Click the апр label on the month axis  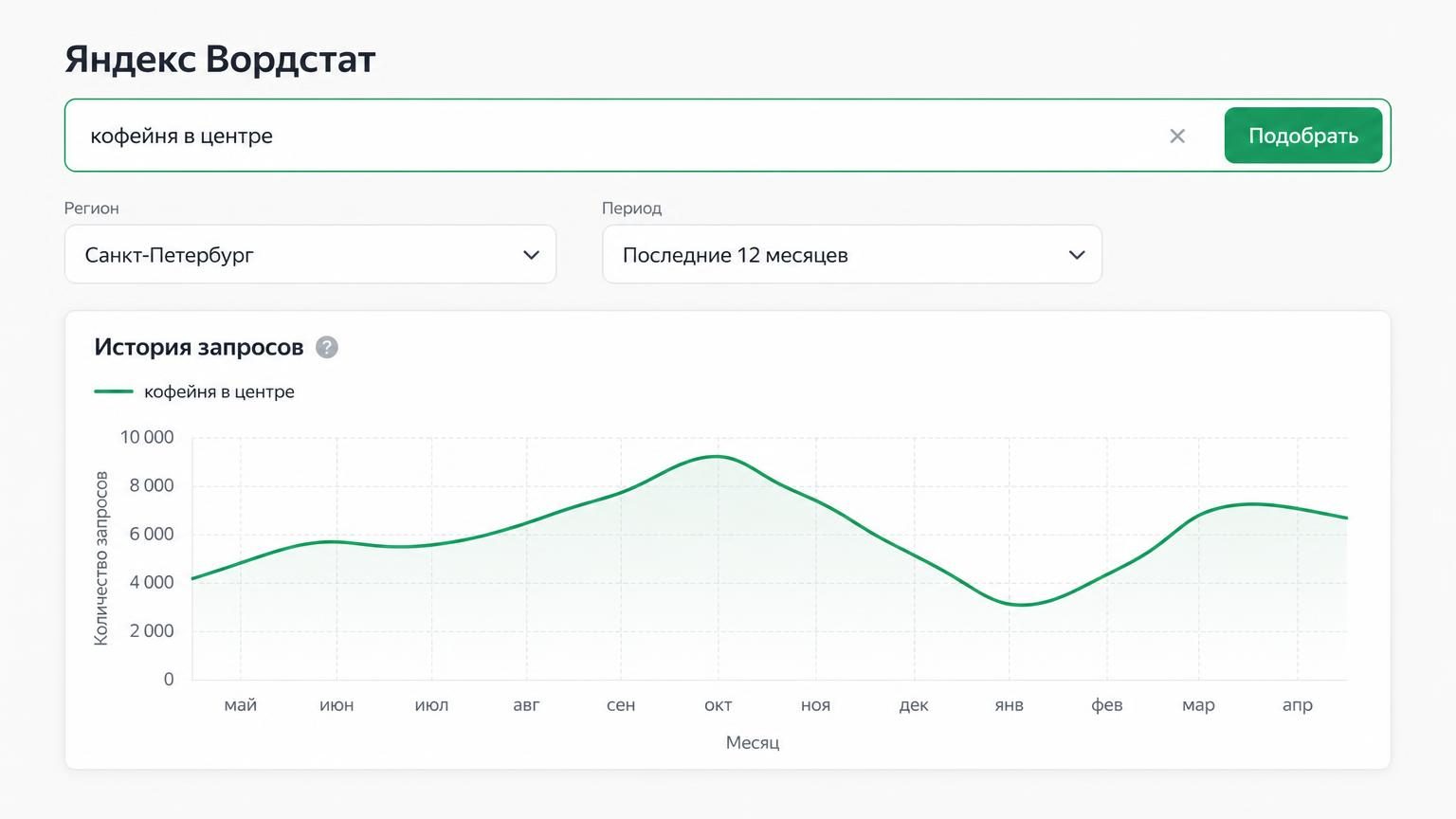(1297, 705)
